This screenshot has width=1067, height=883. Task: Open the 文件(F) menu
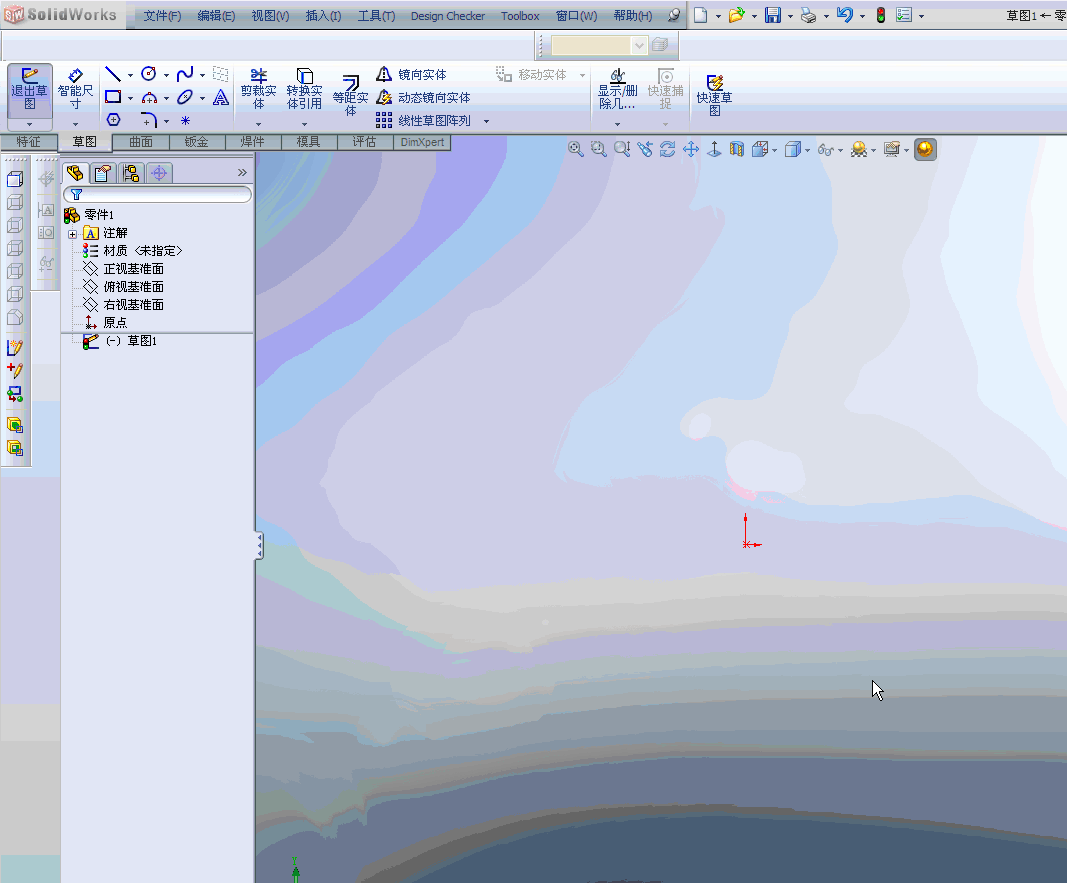[162, 16]
